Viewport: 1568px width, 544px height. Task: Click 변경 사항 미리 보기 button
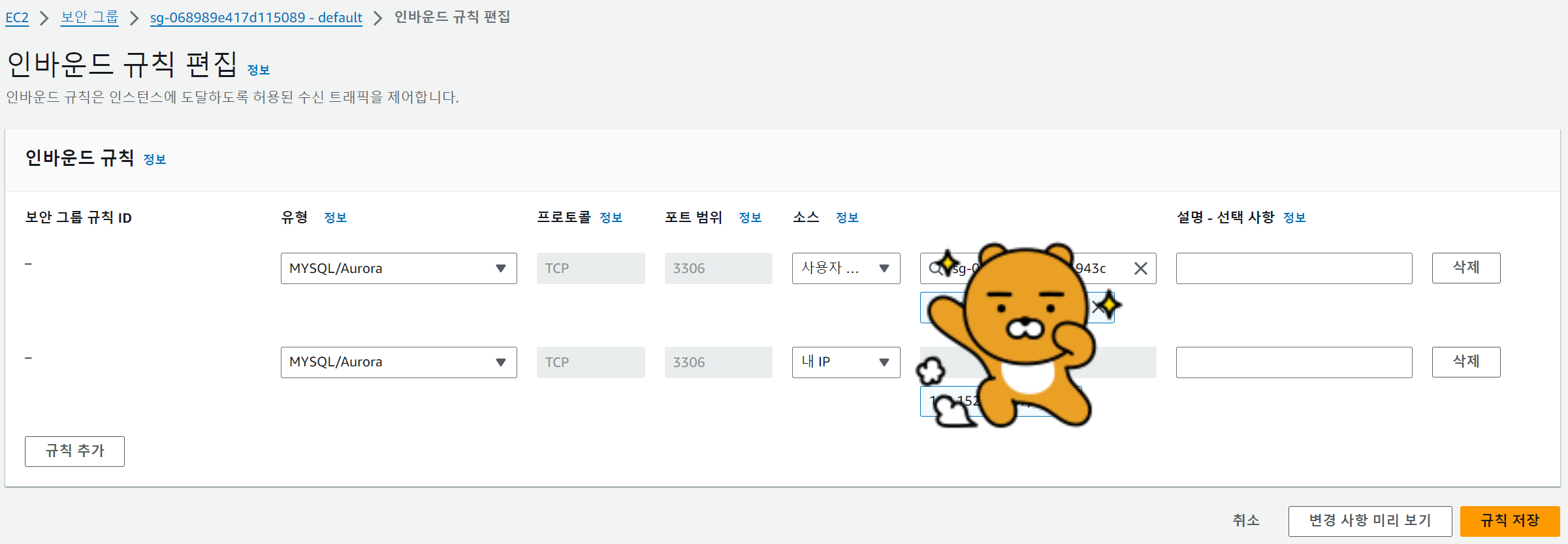click(x=1370, y=521)
